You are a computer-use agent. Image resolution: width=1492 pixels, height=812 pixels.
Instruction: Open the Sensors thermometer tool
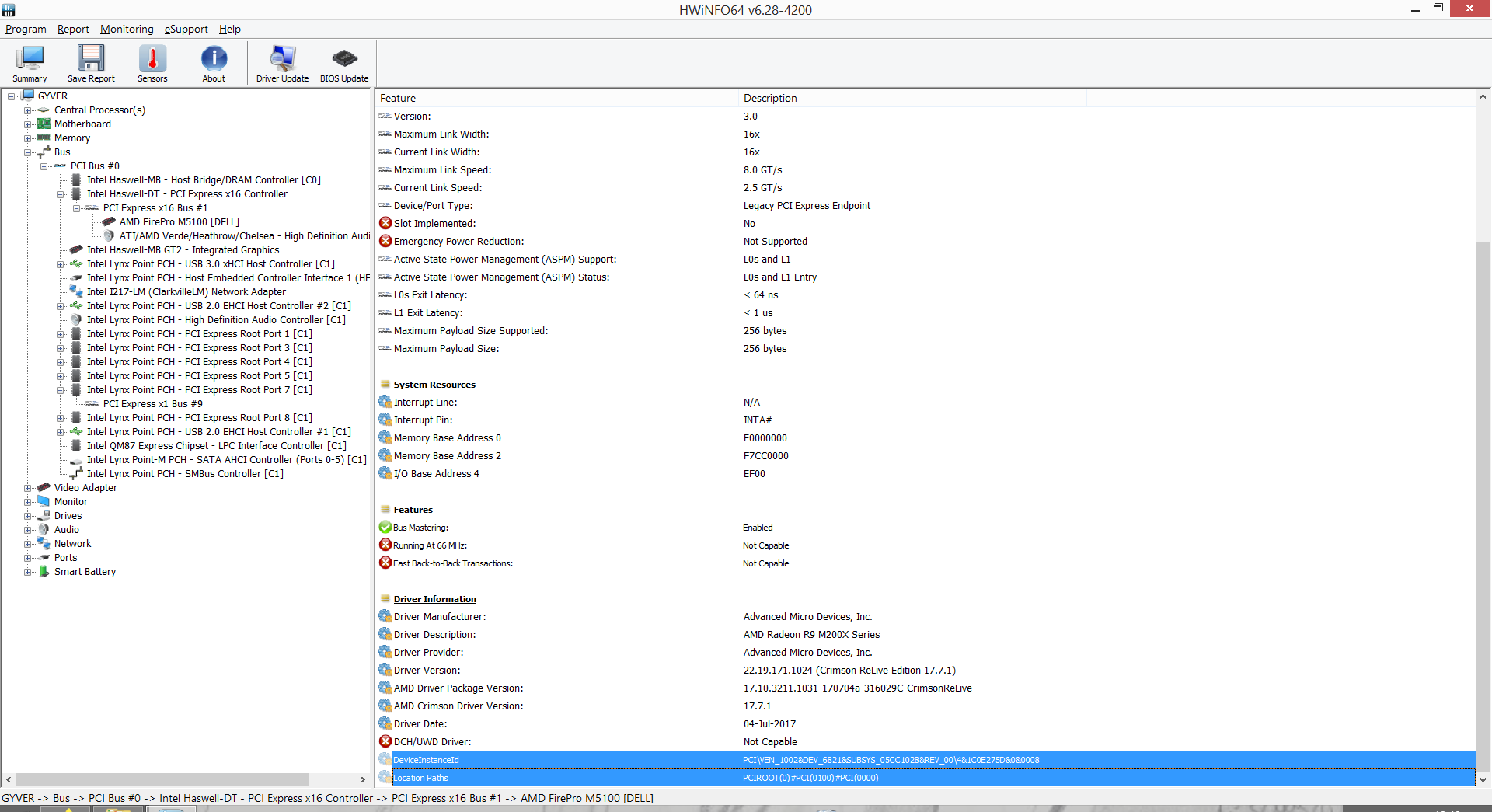click(x=152, y=64)
